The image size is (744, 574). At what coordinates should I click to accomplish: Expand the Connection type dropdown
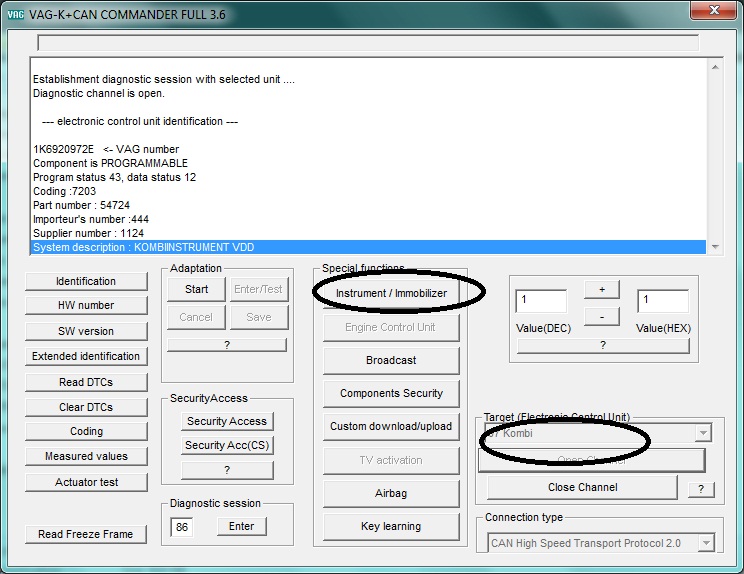point(706,543)
